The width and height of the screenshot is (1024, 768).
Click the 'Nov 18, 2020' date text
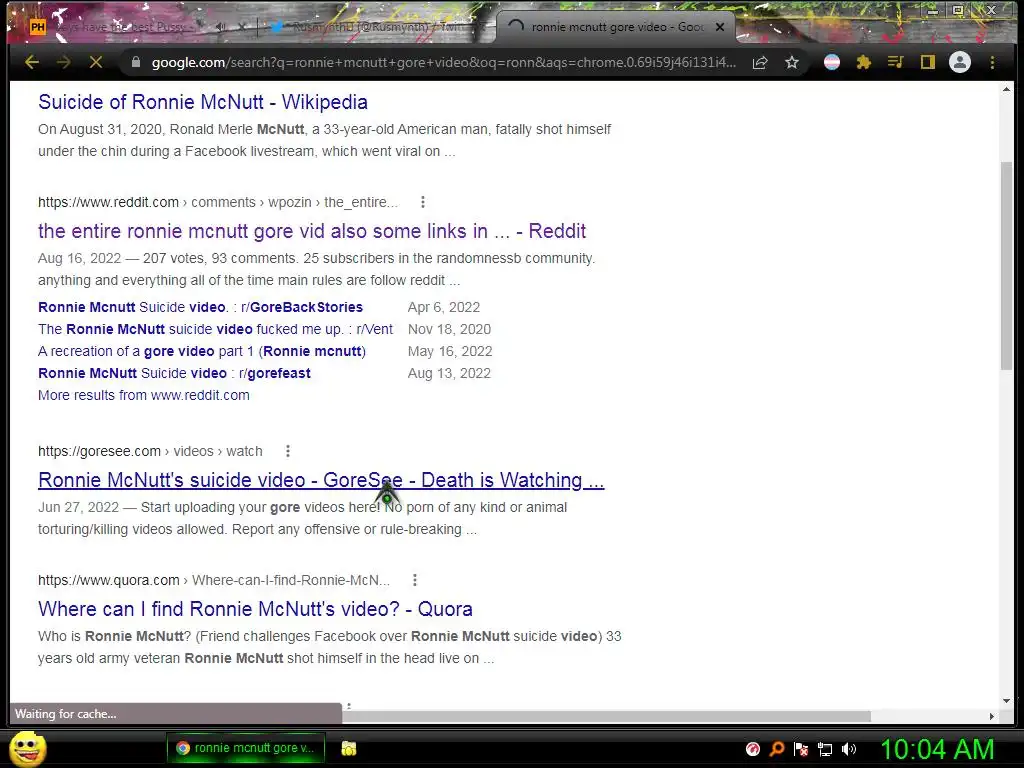[x=449, y=329]
